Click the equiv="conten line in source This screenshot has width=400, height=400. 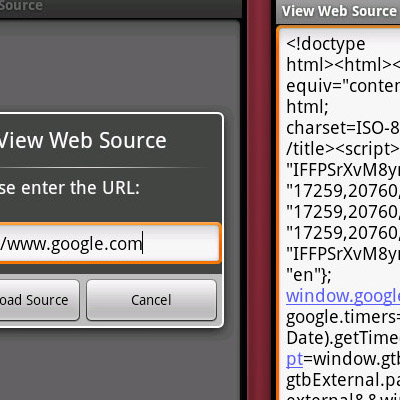pos(343,86)
